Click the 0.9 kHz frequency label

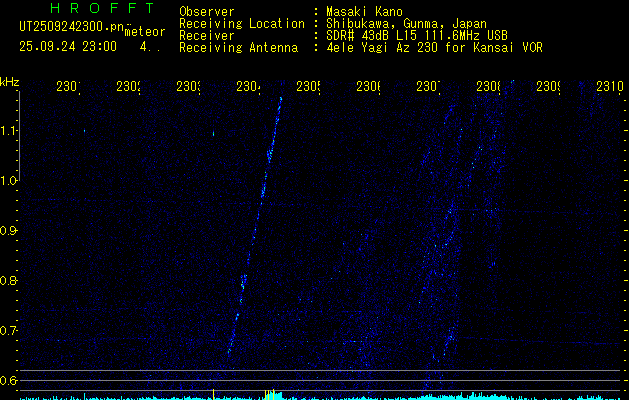point(8,231)
